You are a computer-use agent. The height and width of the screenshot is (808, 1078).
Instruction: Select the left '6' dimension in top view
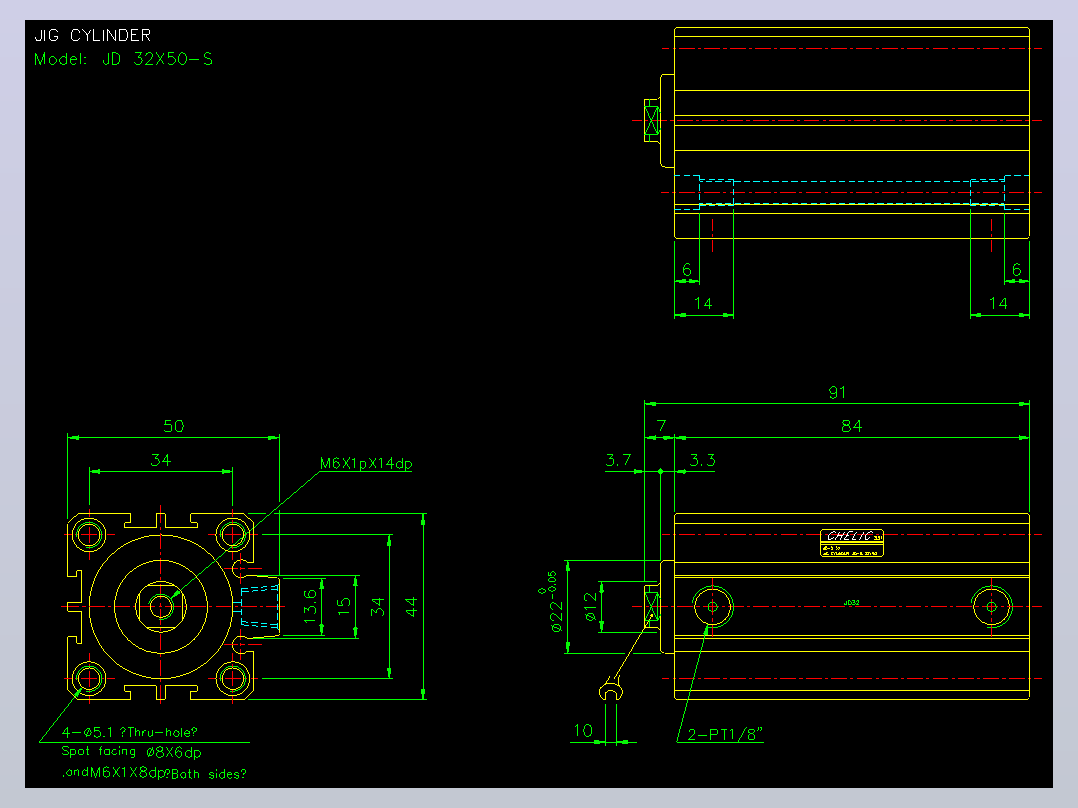coord(687,270)
